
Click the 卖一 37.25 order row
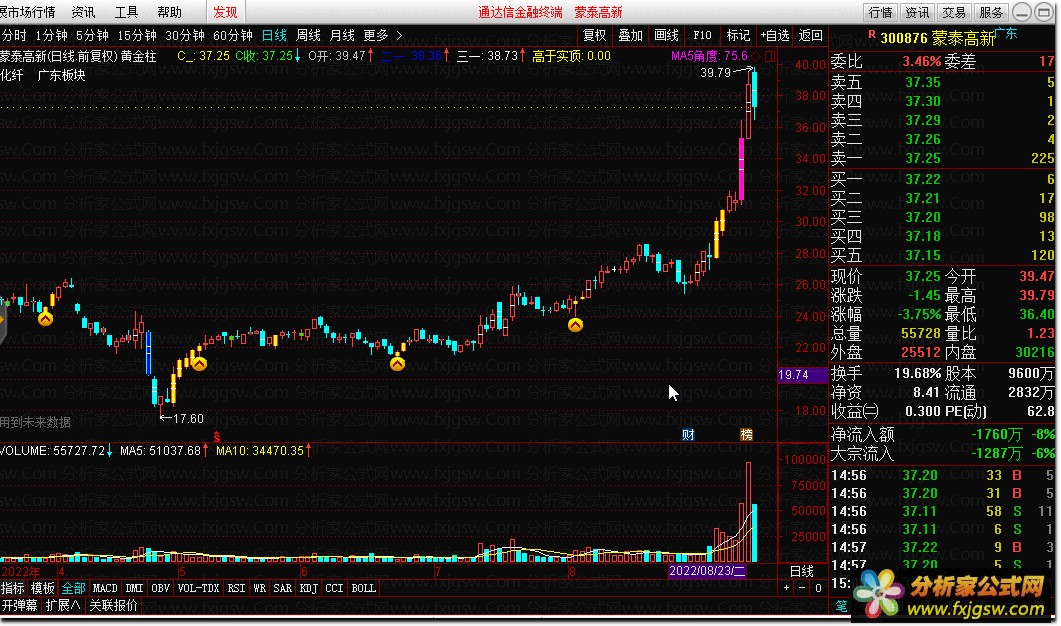[943, 158]
